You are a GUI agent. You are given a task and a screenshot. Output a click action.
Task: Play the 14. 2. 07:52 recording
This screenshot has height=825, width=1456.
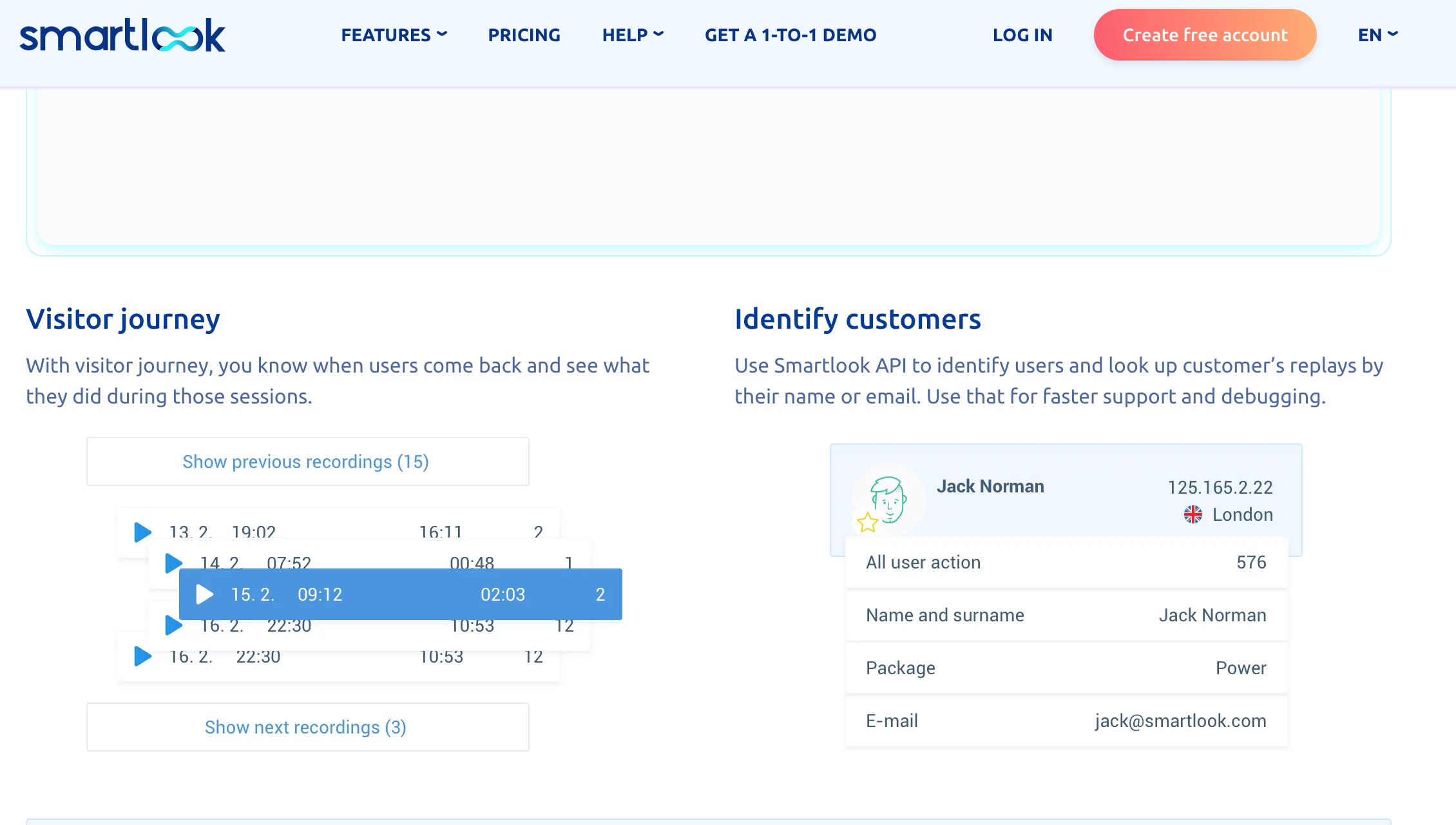[173, 563]
